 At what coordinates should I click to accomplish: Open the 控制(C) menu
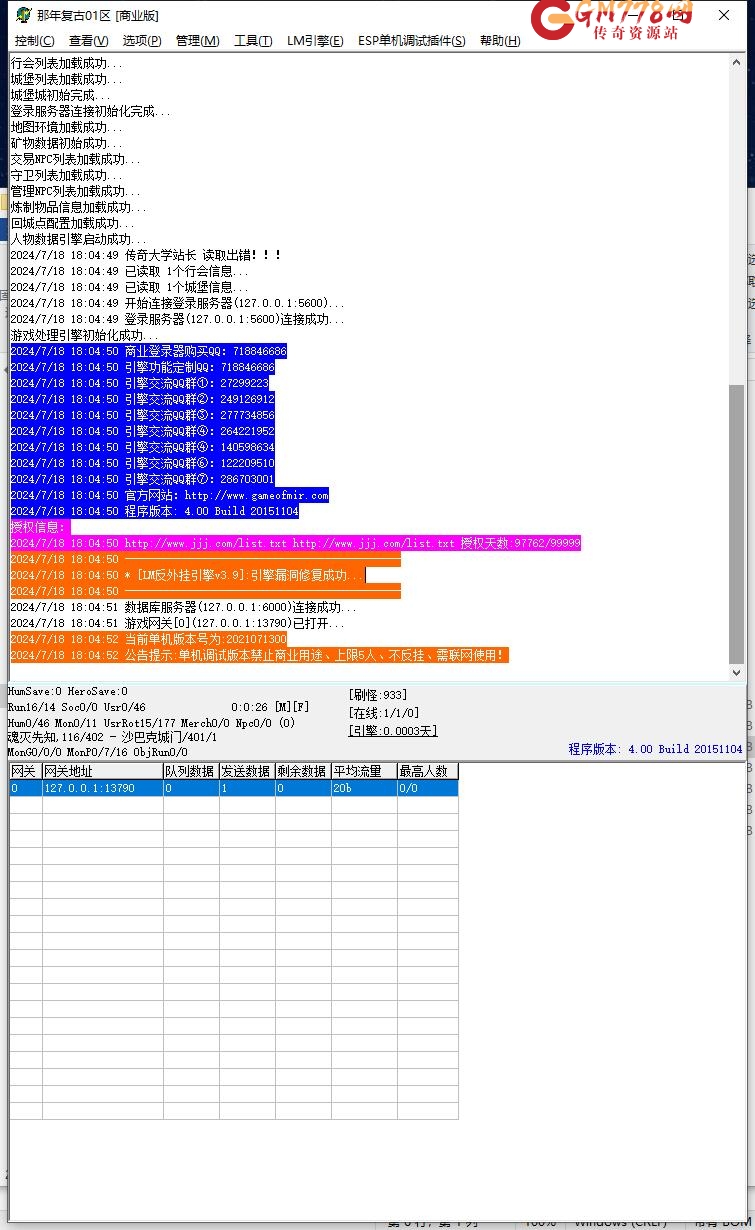coord(35,41)
